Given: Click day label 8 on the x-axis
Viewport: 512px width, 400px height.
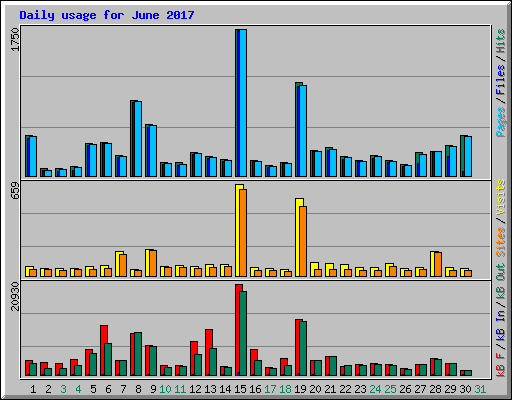Looking at the screenshot, I should [138, 389].
